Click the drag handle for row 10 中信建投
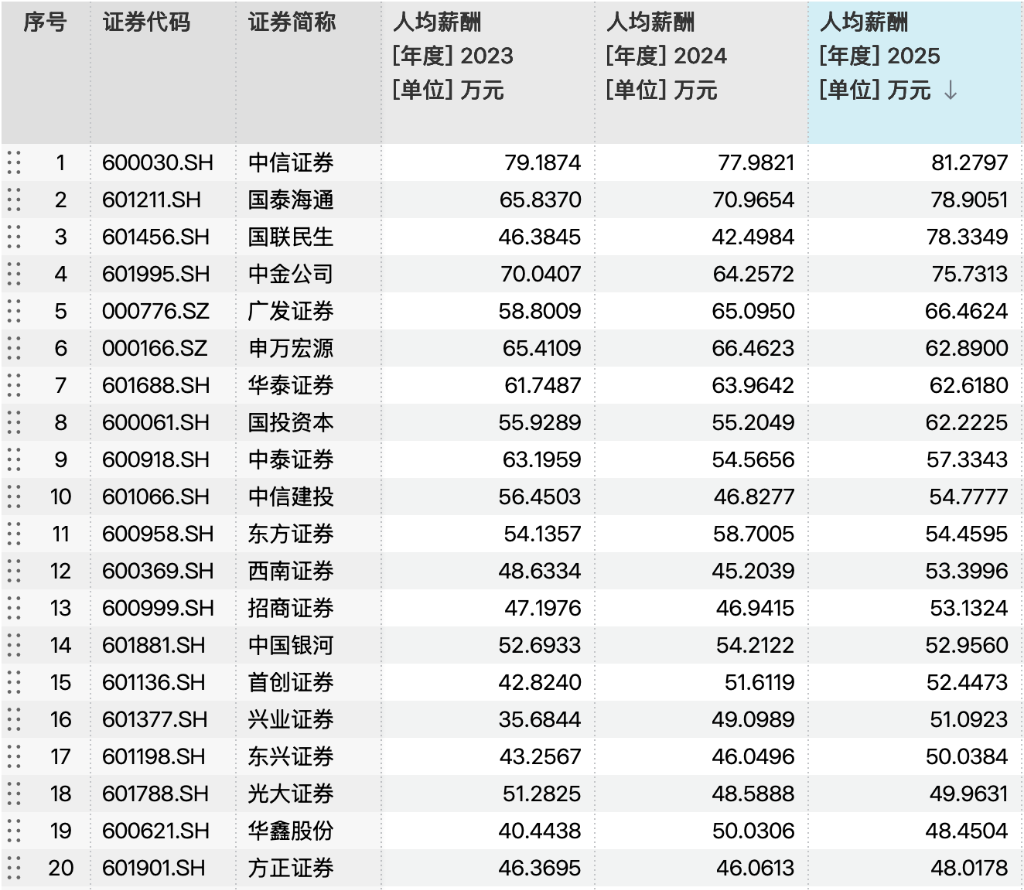The height and width of the screenshot is (890, 1024). tap(14, 497)
